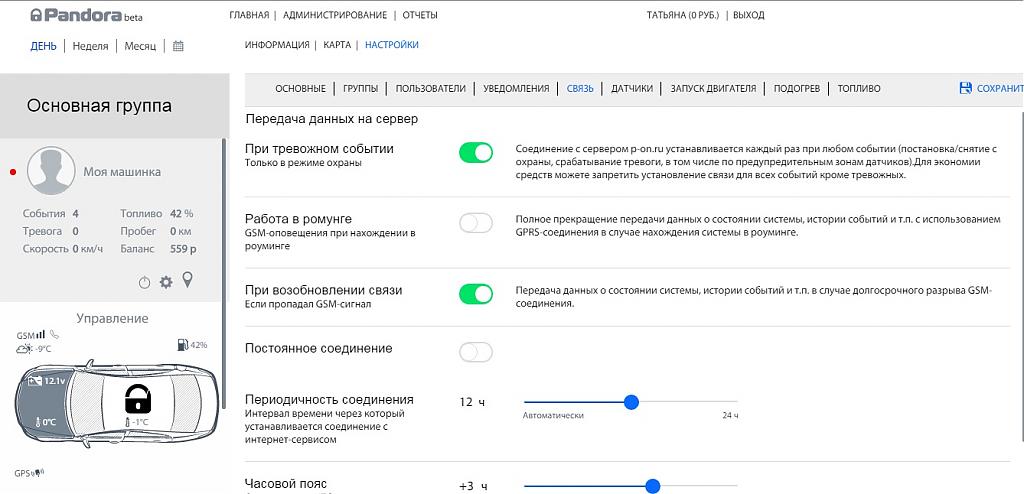Click the map location pin icon

[187, 281]
